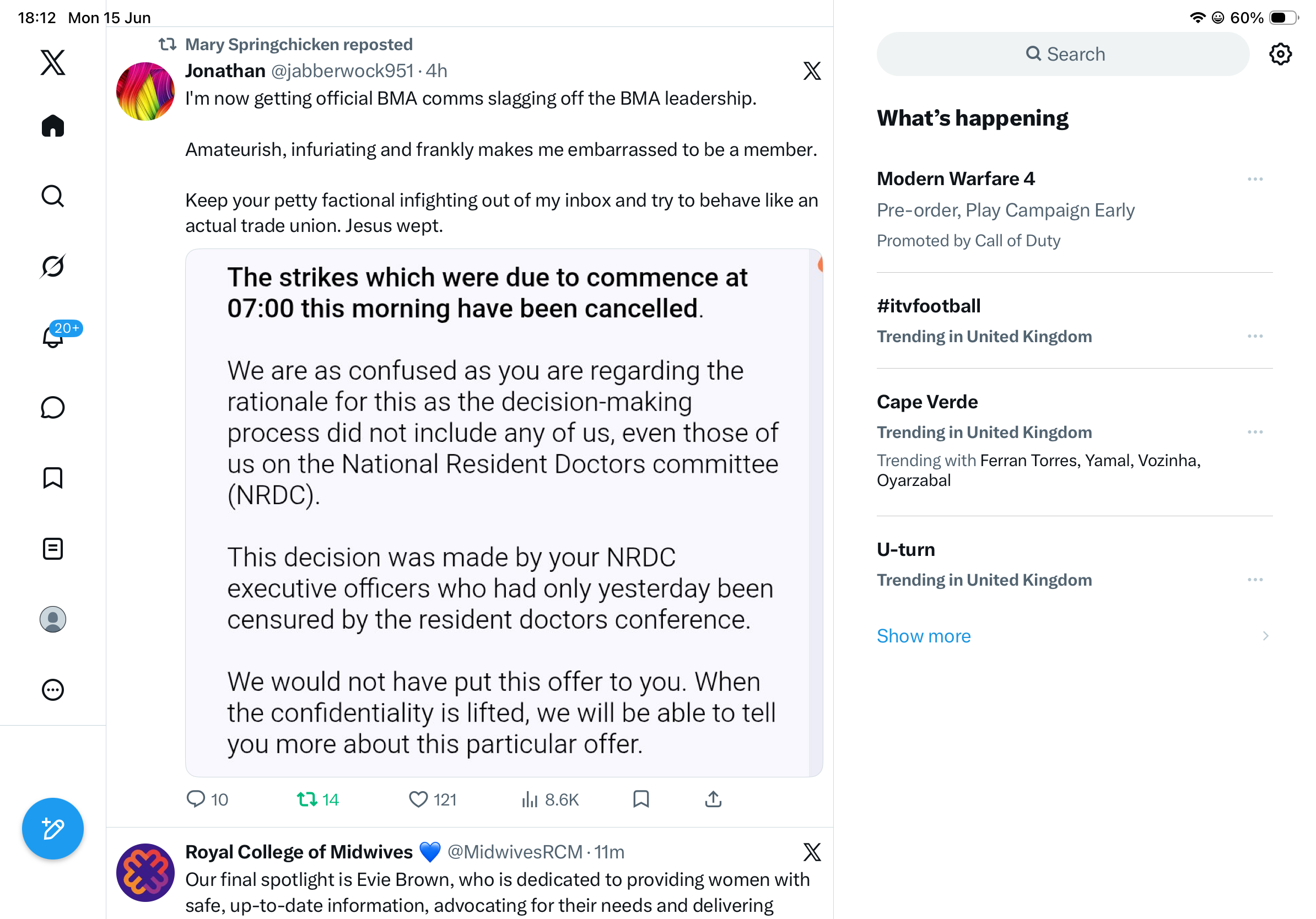The height and width of the screenshot is (919, 1316).
Task: Open the Messages chat bubble icon
Action: (x=53, y=407)
